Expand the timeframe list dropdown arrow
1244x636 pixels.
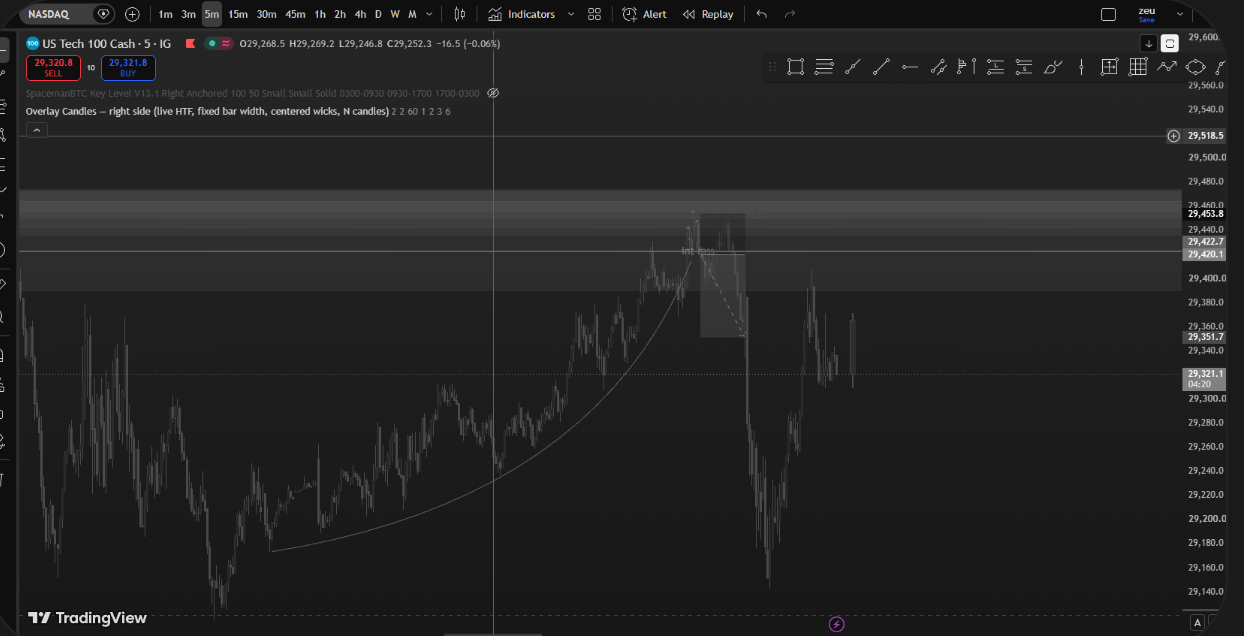(x=429, y=14)
